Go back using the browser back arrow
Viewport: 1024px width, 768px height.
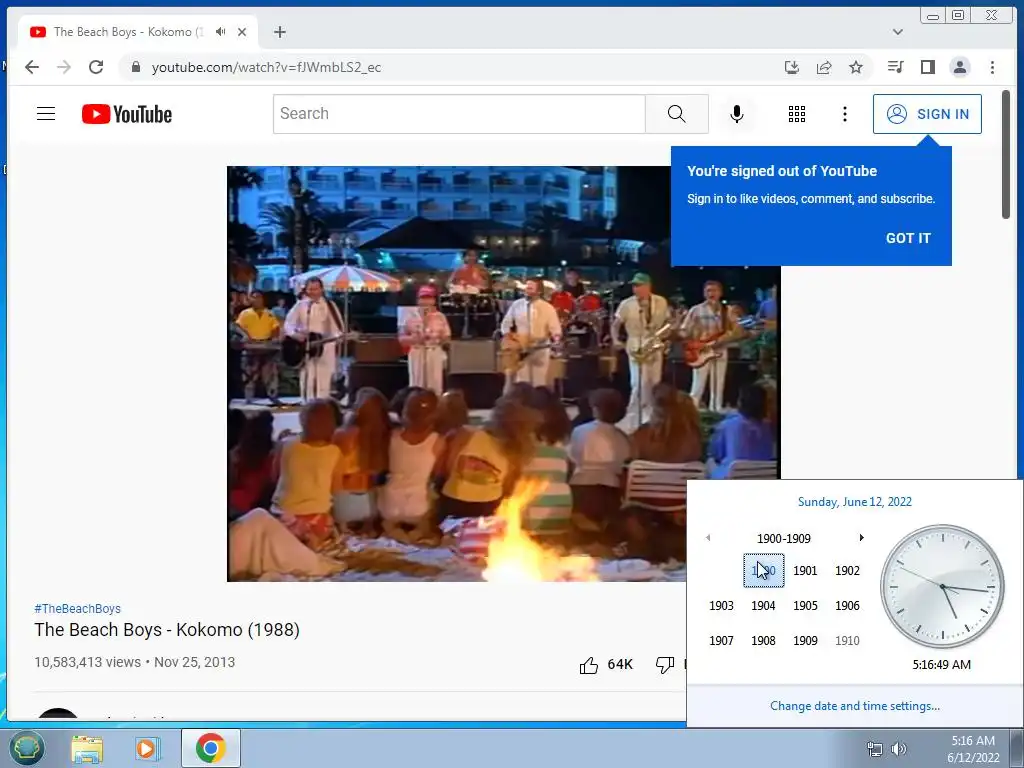pyautogui.click(x=31, y=67)
